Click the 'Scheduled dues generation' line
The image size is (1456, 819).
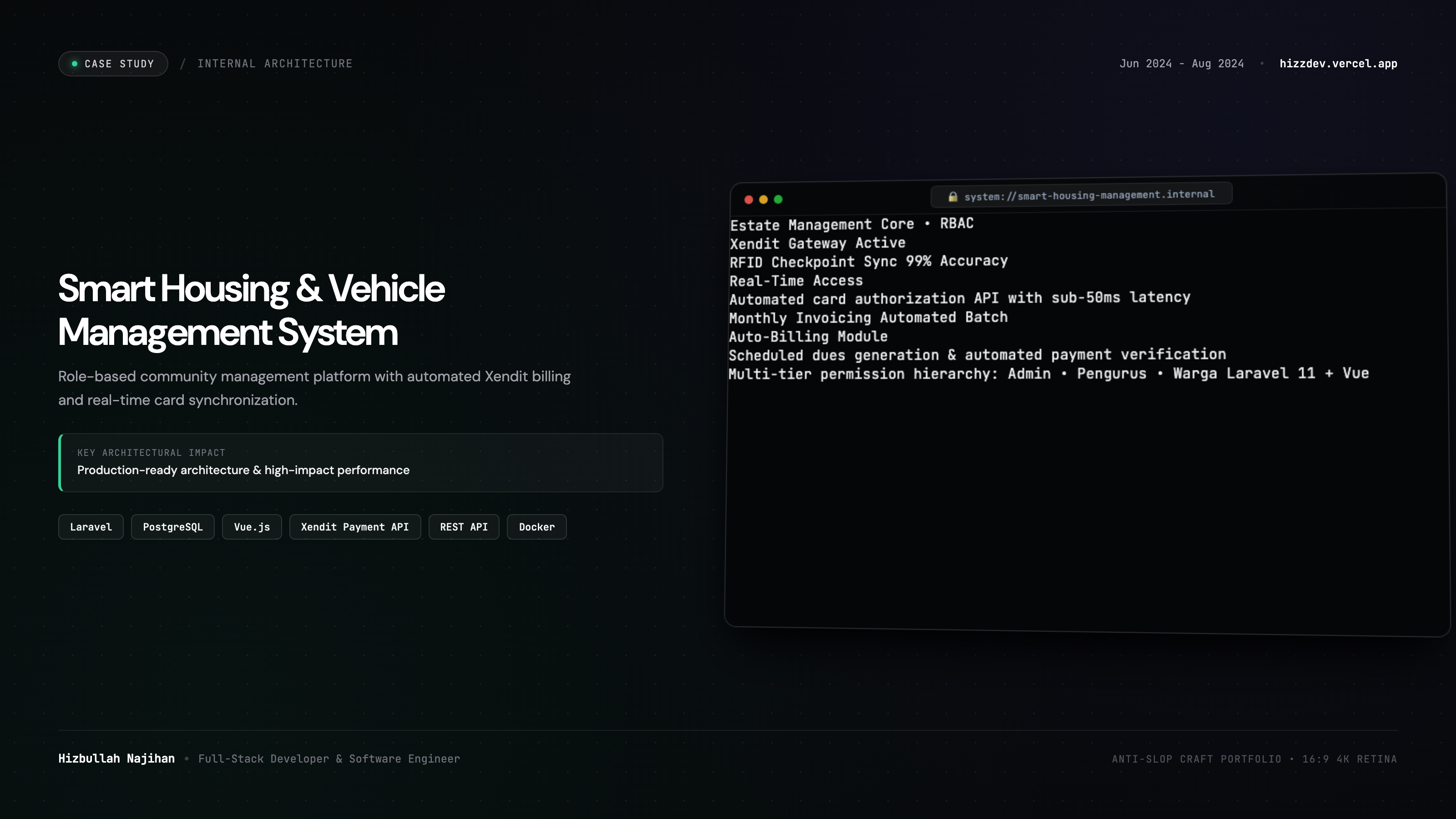click(x=977, y=355)
